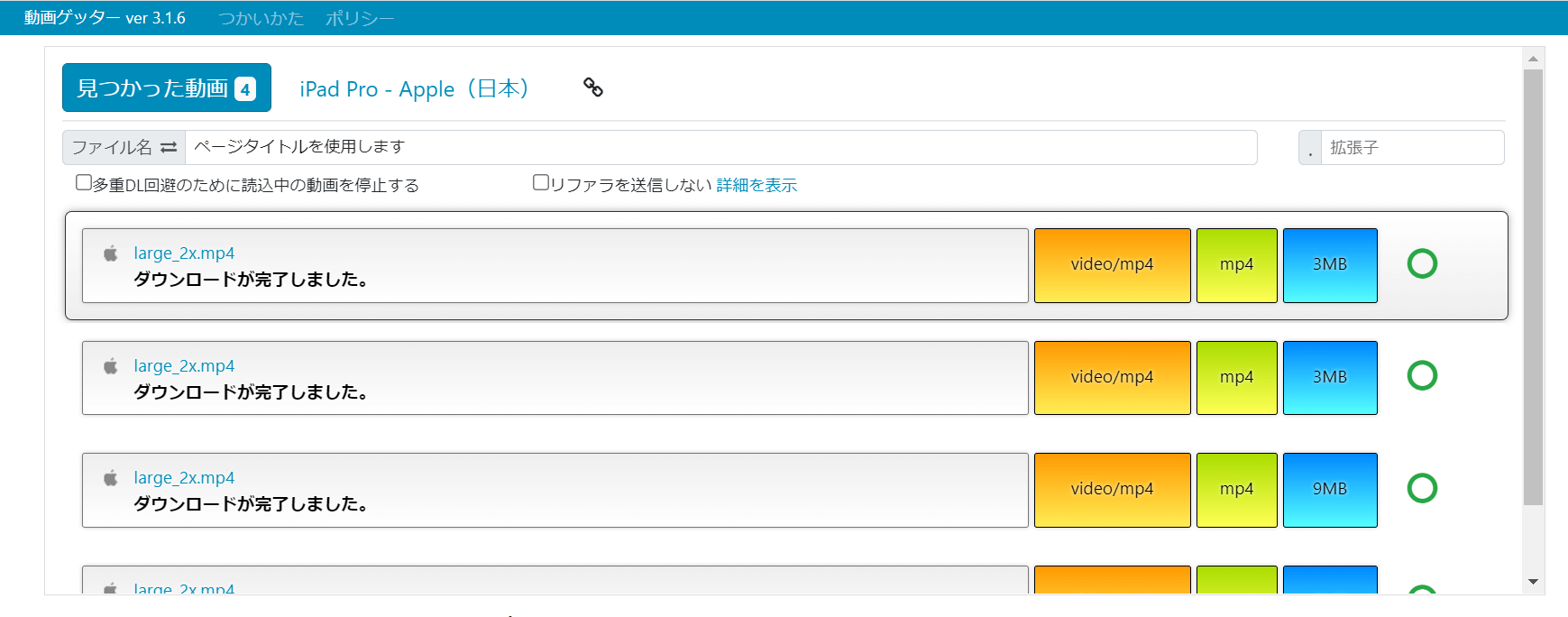
Task: Click the Apple icon in the 9MB row
Action: (x=110, y=478)
